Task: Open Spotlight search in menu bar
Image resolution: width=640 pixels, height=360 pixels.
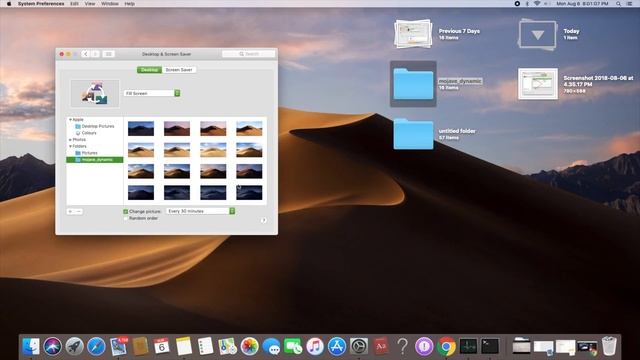Action: [619, 4]
